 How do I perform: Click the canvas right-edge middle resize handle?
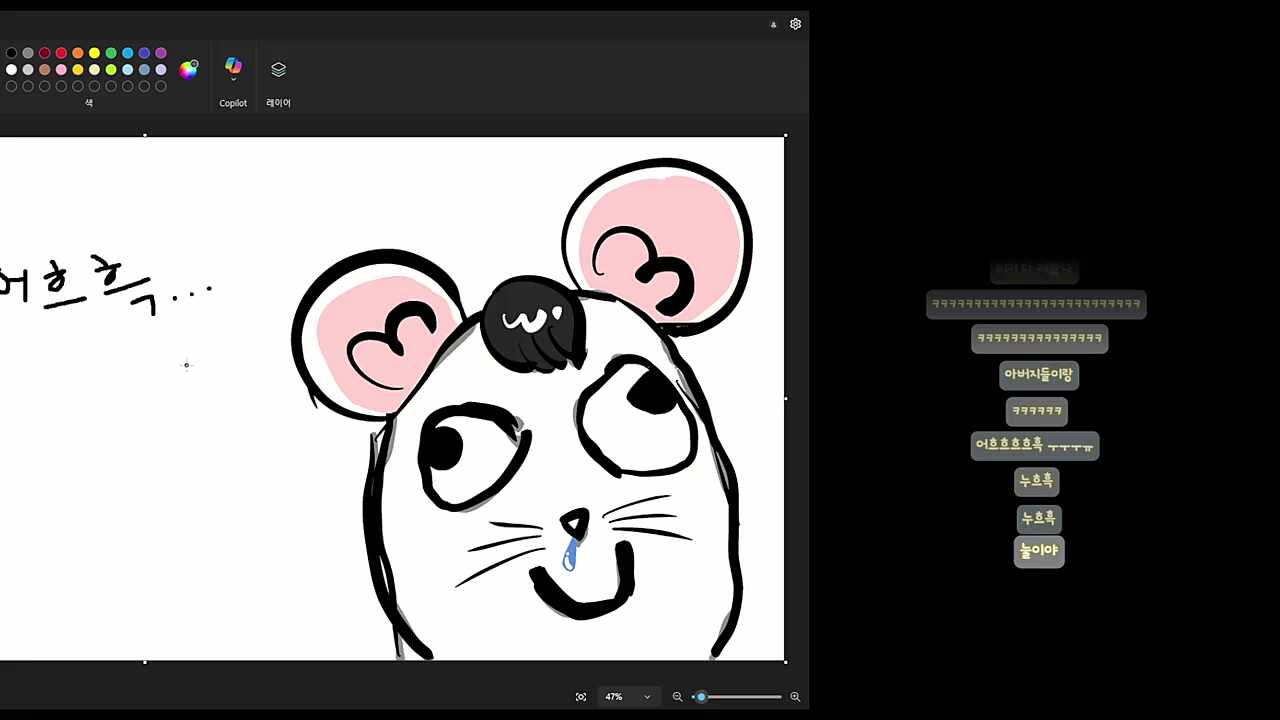pos(785,398)
